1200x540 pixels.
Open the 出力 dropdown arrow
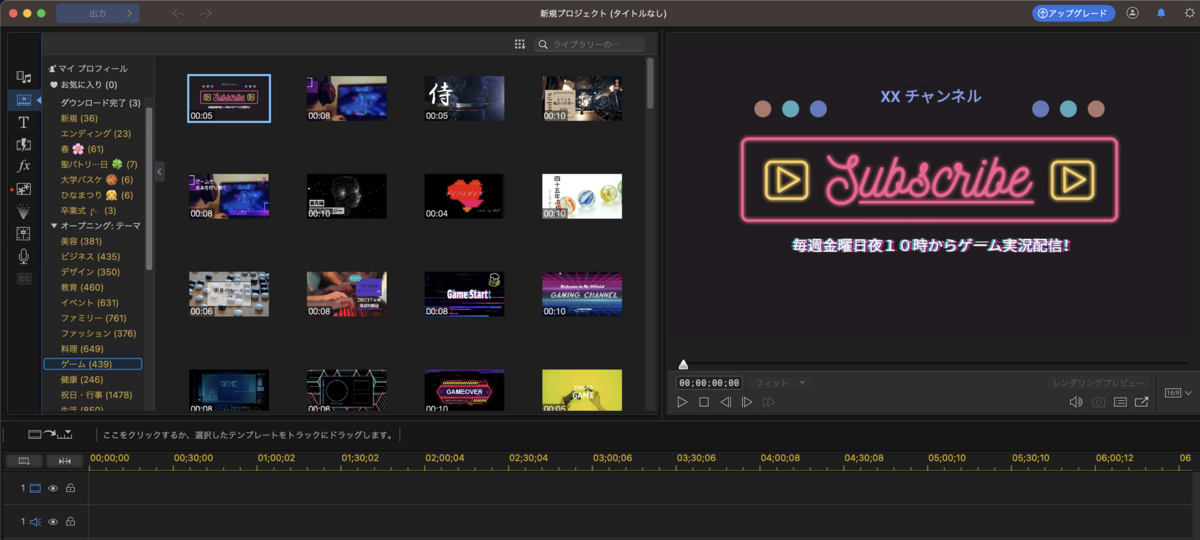127,14
